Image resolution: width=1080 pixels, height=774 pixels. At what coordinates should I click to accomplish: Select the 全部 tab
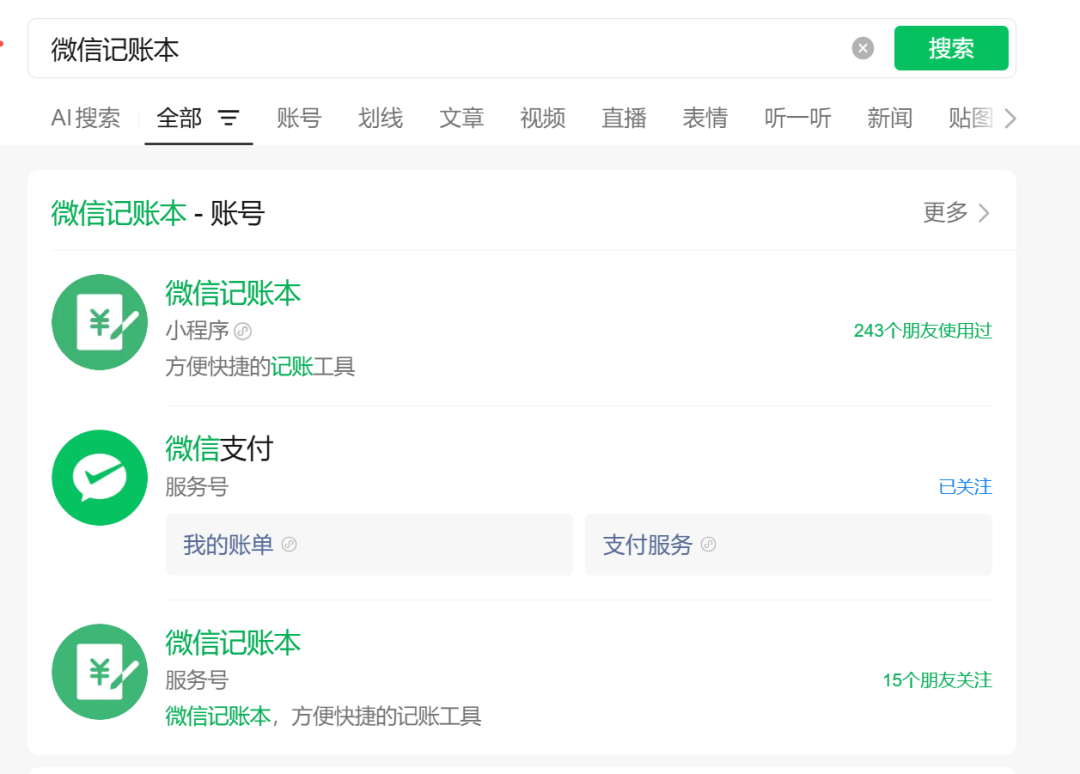tap(179, 118)
